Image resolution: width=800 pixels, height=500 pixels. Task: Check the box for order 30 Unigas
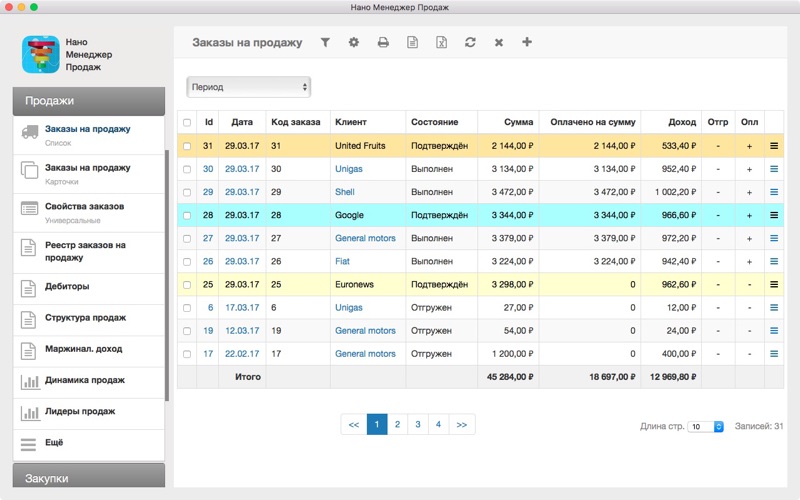point(187,169)
